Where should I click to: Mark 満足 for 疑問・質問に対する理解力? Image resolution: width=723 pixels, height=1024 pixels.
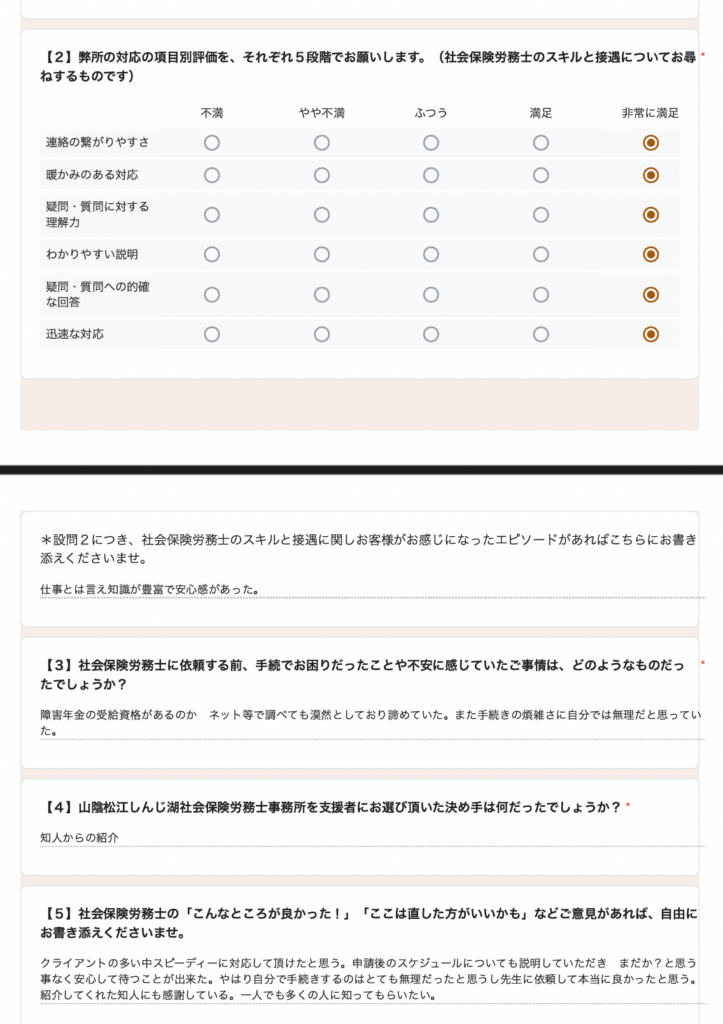[541, 214]
